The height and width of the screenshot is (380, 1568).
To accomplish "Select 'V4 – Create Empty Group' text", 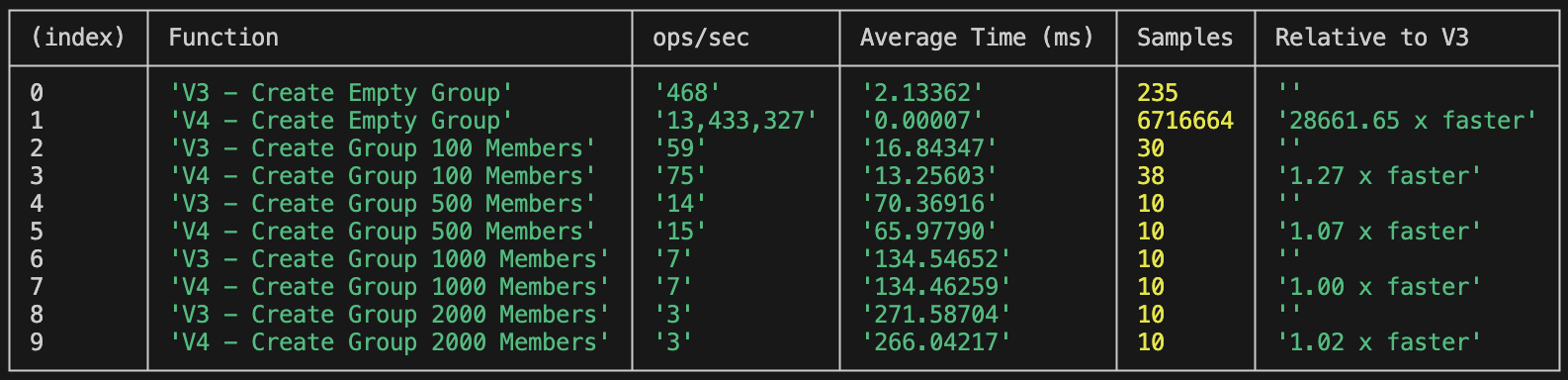I will coord(341,121).
